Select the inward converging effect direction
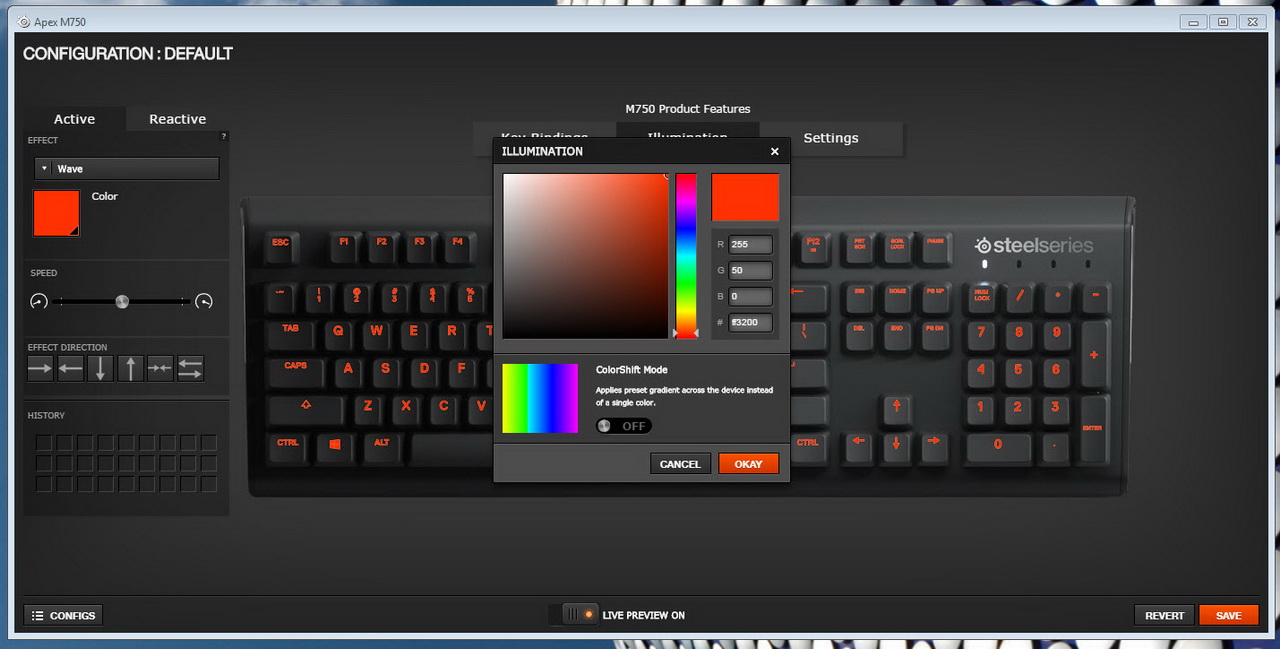The image size is (1280, 649). pyautogui.click(x=160, y=369)
